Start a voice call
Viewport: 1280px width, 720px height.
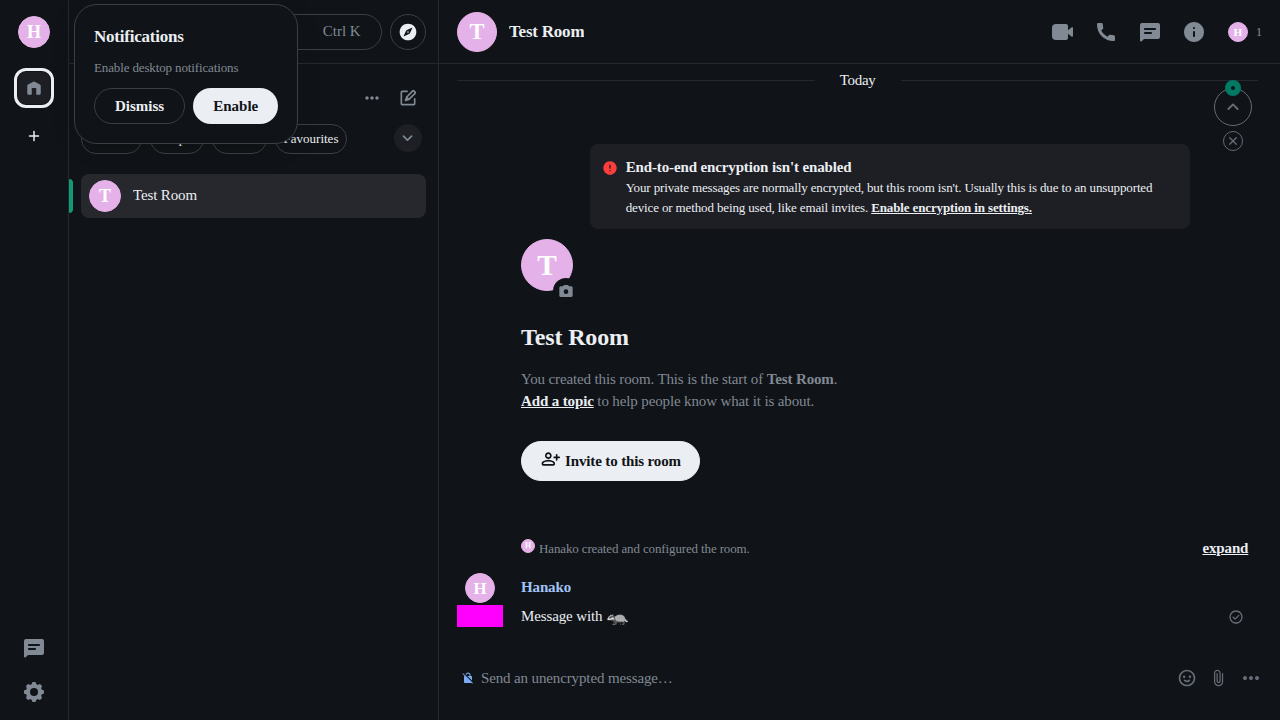(x=1106, y=32)
